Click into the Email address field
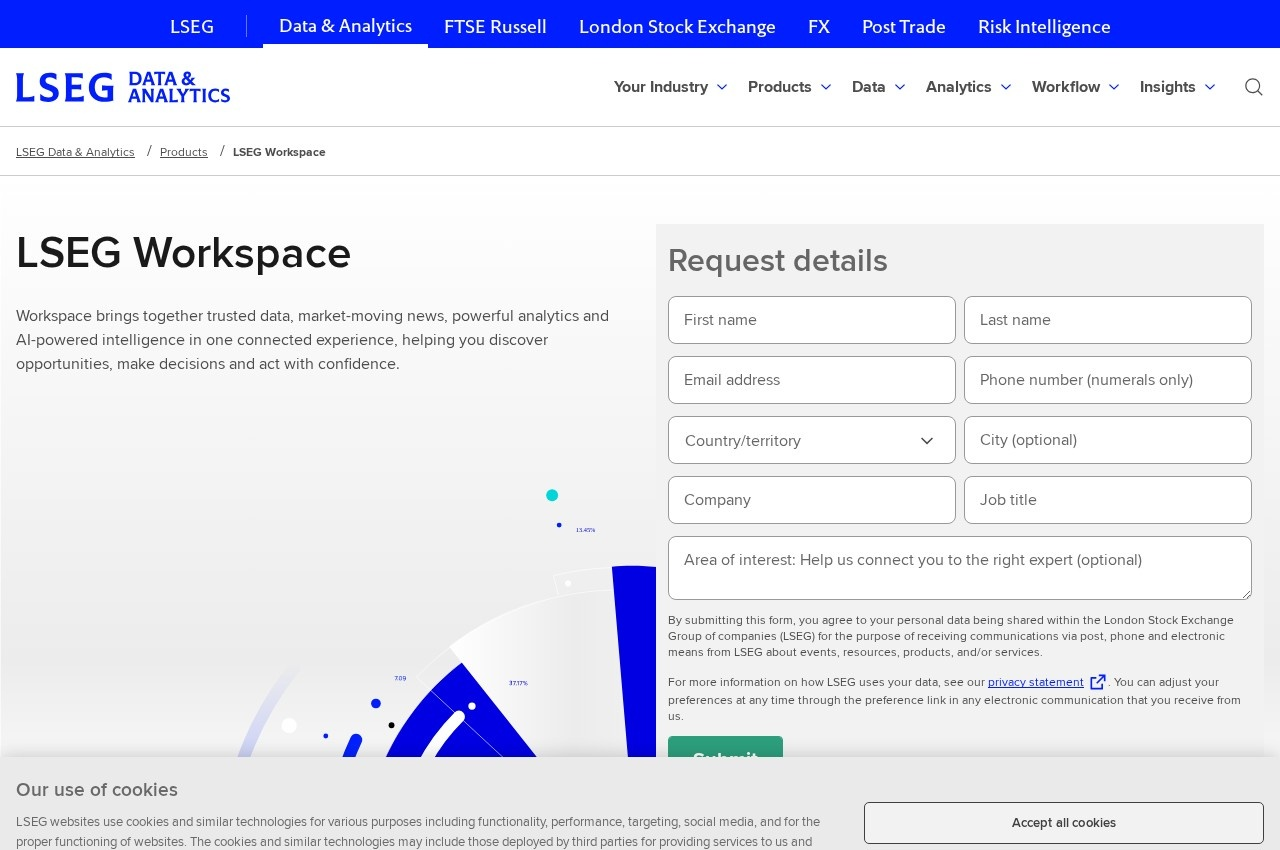Image resolution: width=1280 pixels, height=850 pixels. 812,380
